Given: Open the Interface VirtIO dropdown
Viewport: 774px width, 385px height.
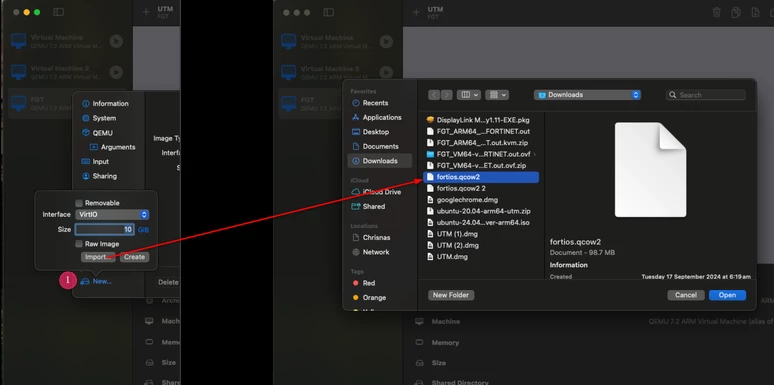Looking at the screenshot, I should click(112, 215).
